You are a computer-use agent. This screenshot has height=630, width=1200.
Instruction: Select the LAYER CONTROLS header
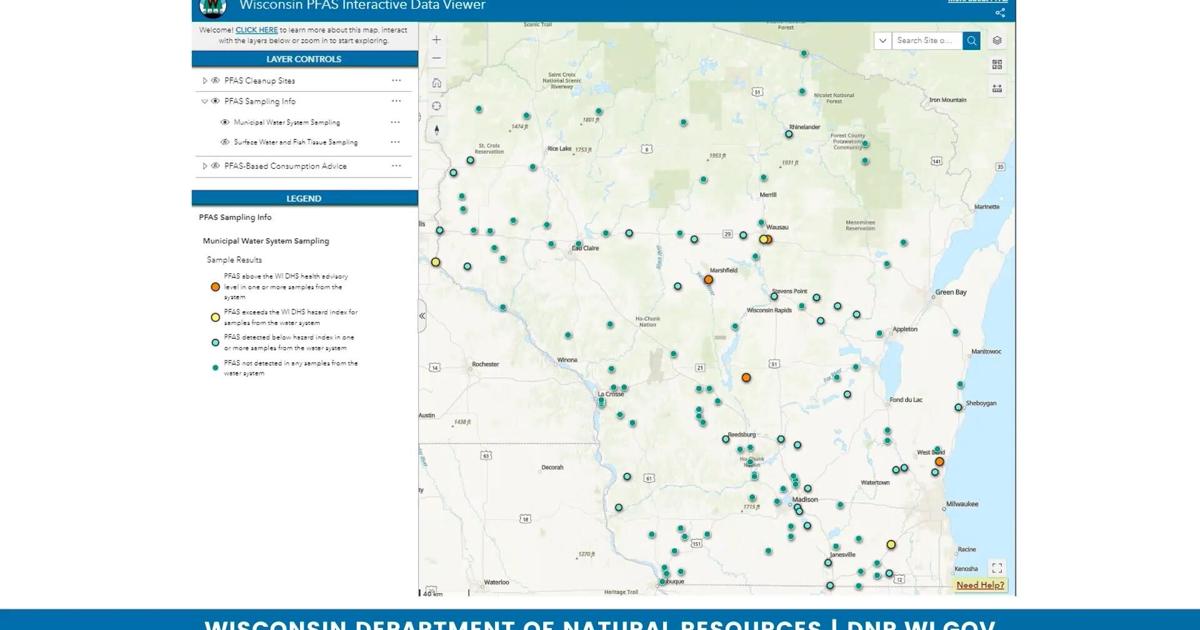[x=304, y=59]
